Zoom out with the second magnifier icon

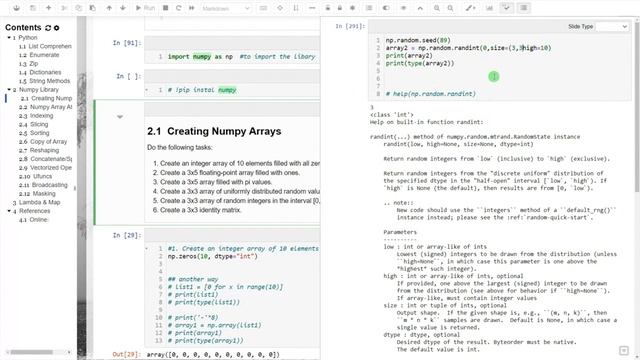point(450,8)
